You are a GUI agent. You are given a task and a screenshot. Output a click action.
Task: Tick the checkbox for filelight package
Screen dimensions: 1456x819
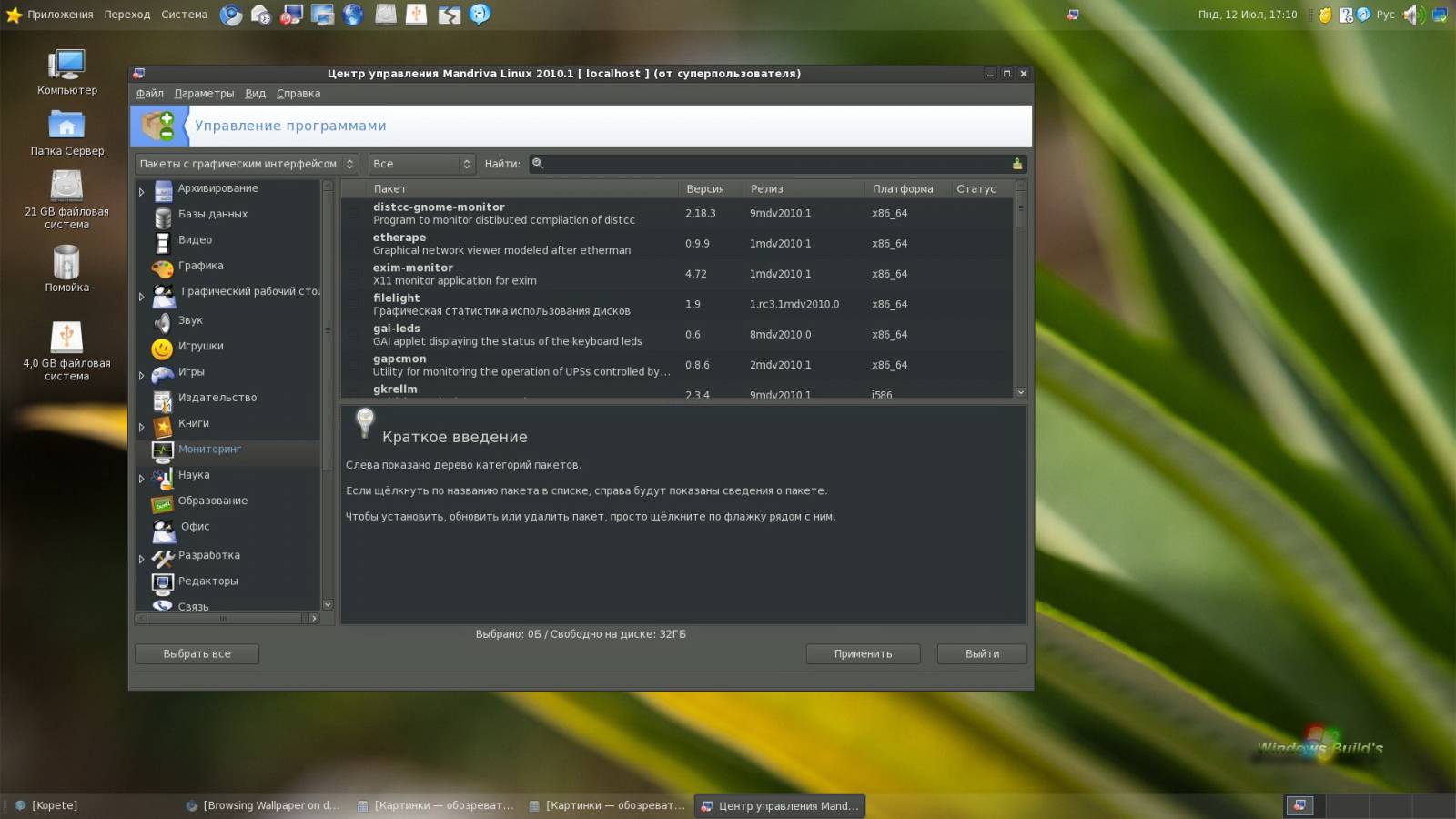354,305
